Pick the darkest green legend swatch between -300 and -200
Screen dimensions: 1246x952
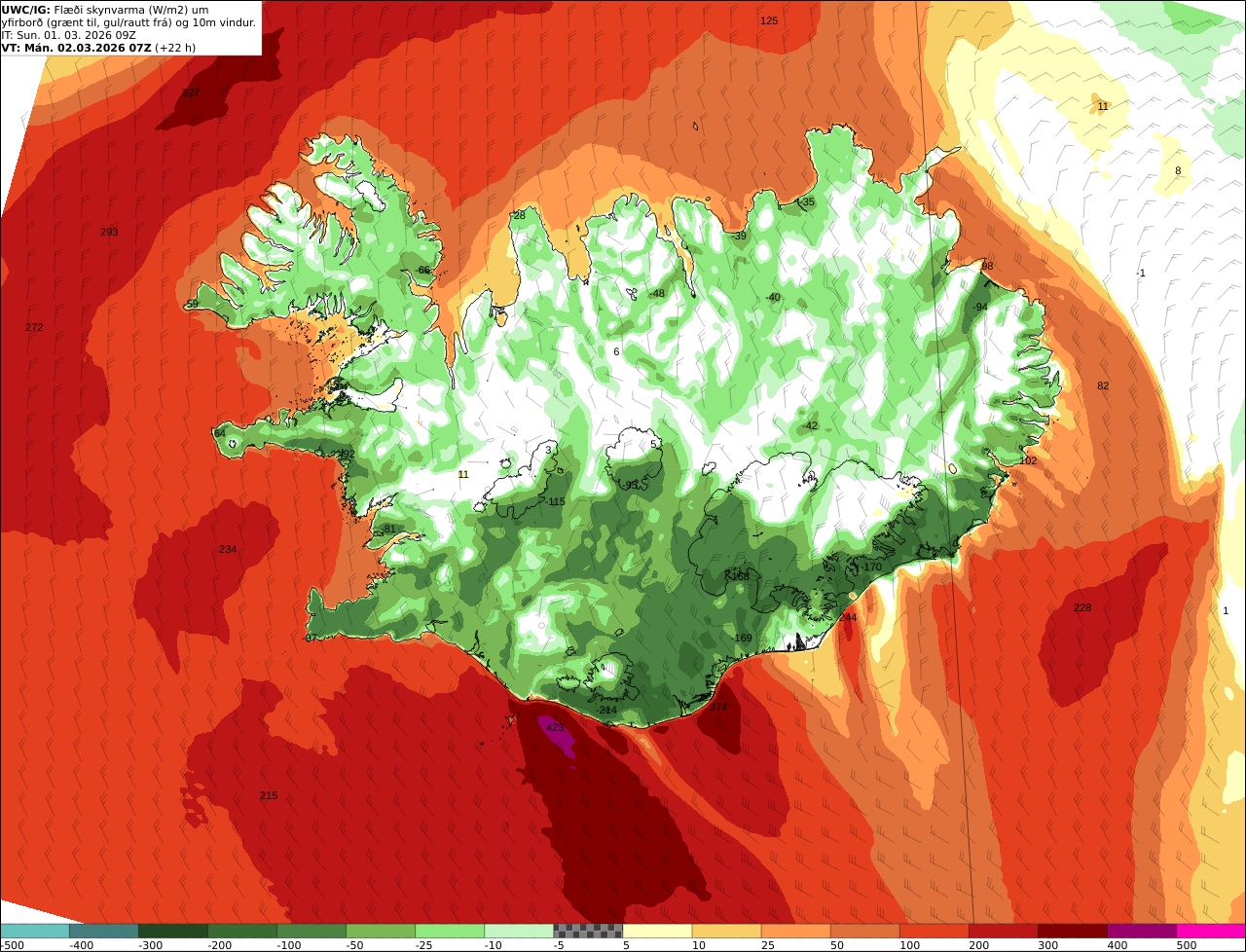click(172, 931)
